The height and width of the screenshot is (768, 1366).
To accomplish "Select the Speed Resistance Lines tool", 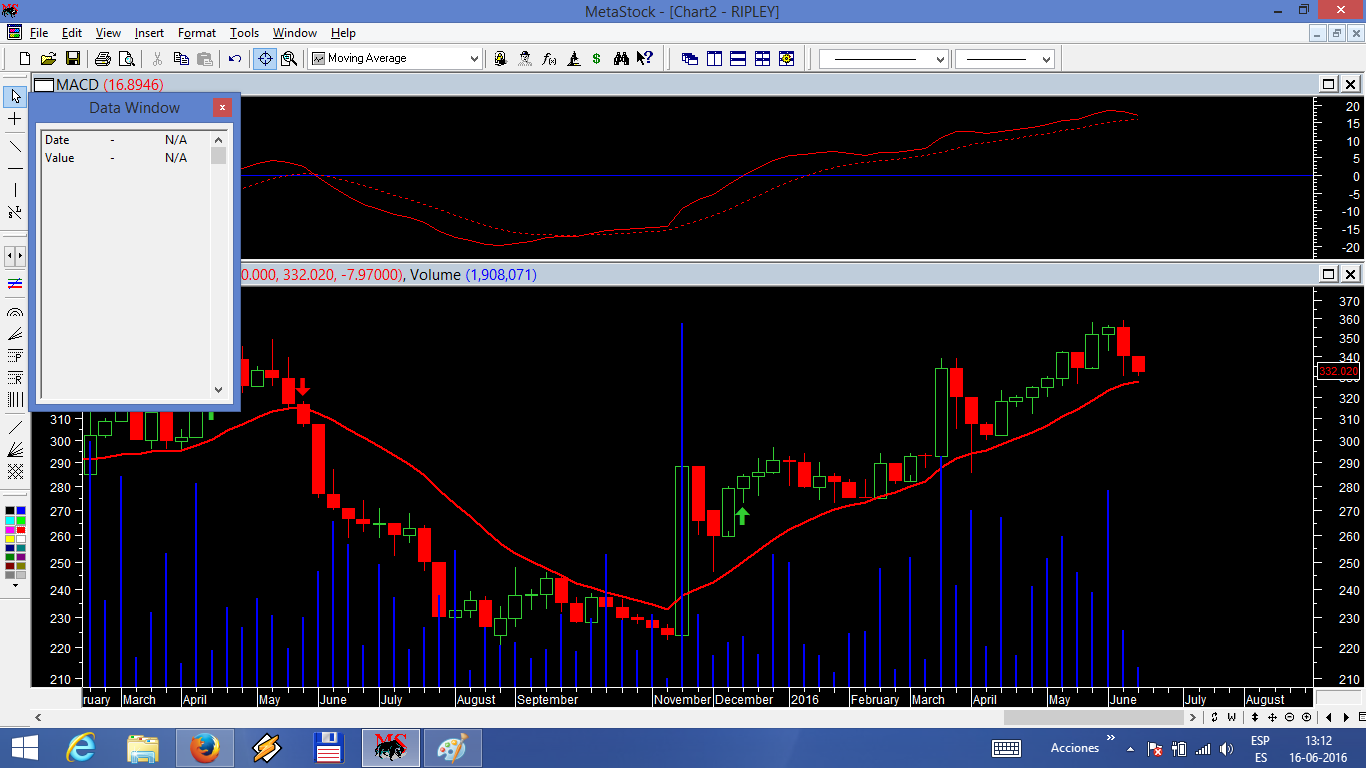I will [x=15, y=334].
